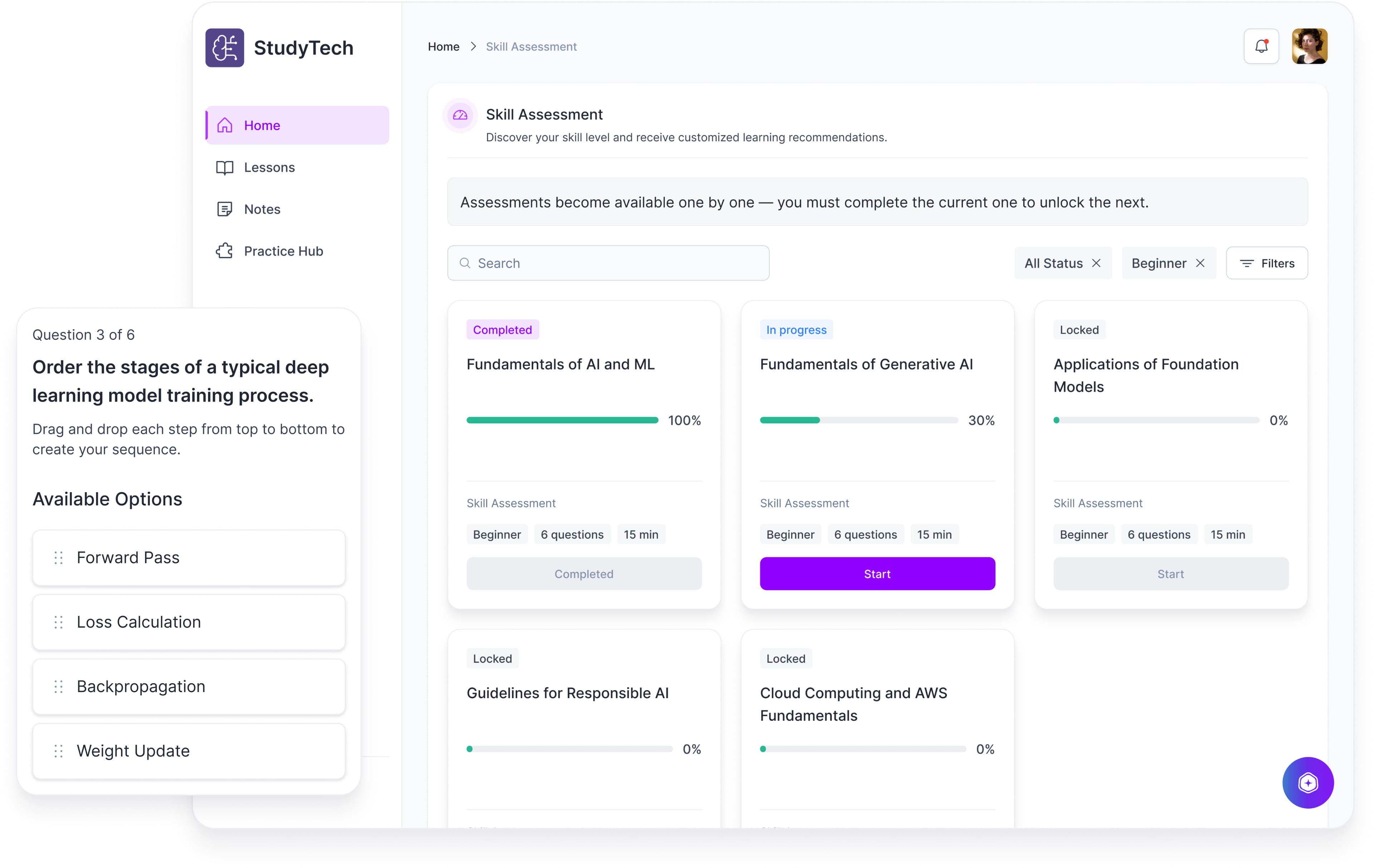Click the Question 3 of 6 label

click(x=83, y=335)
